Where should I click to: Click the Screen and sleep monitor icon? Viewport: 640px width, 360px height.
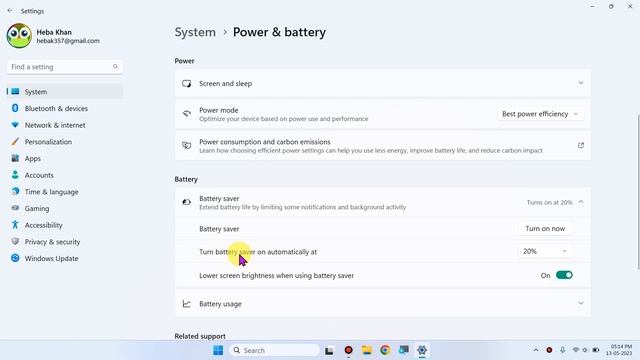coord(187,84)
